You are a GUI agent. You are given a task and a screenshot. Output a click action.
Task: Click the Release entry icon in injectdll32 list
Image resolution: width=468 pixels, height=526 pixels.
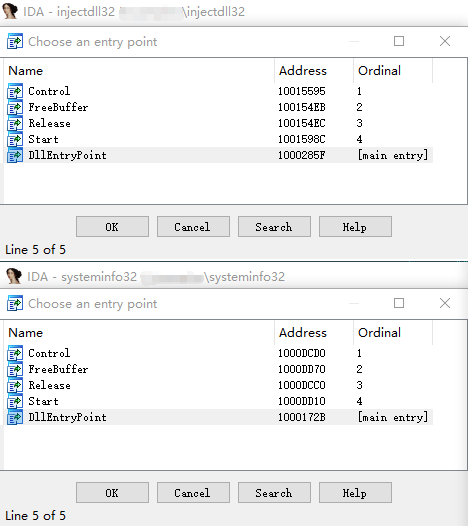15,123
